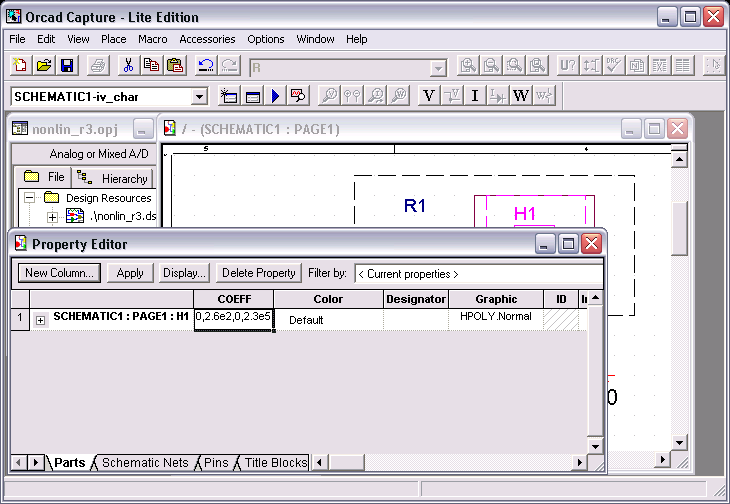Print using the printer toolbar icon
The image size is (730, 504).
98,66
